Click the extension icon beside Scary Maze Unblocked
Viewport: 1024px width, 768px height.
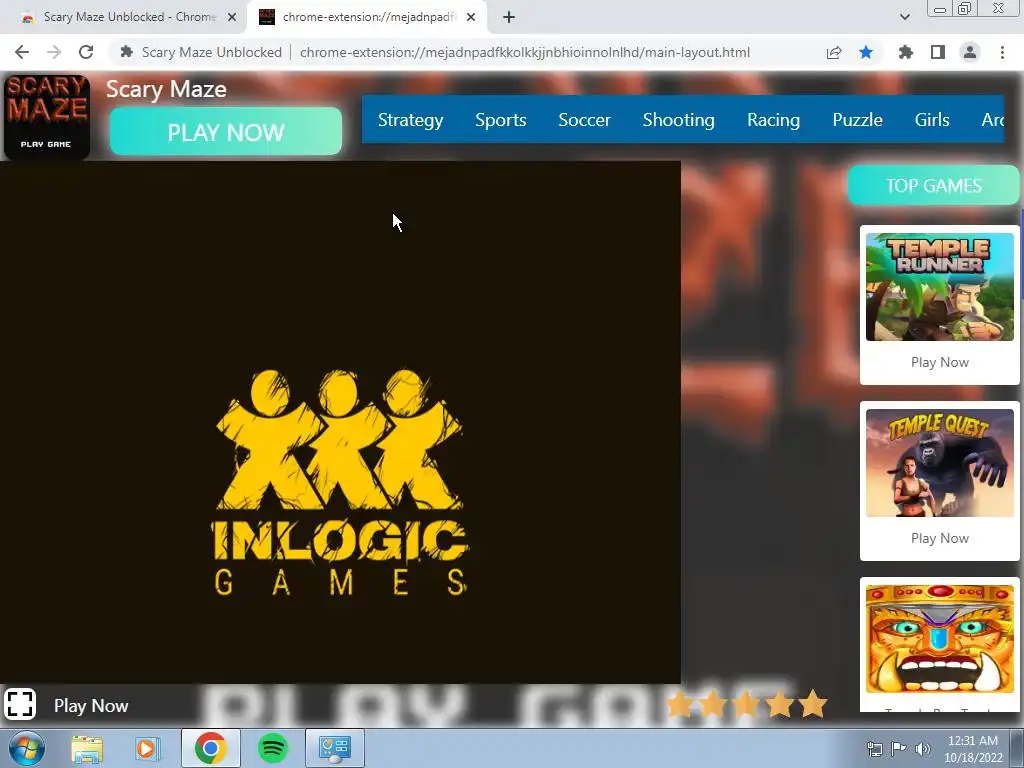(127, 52)
